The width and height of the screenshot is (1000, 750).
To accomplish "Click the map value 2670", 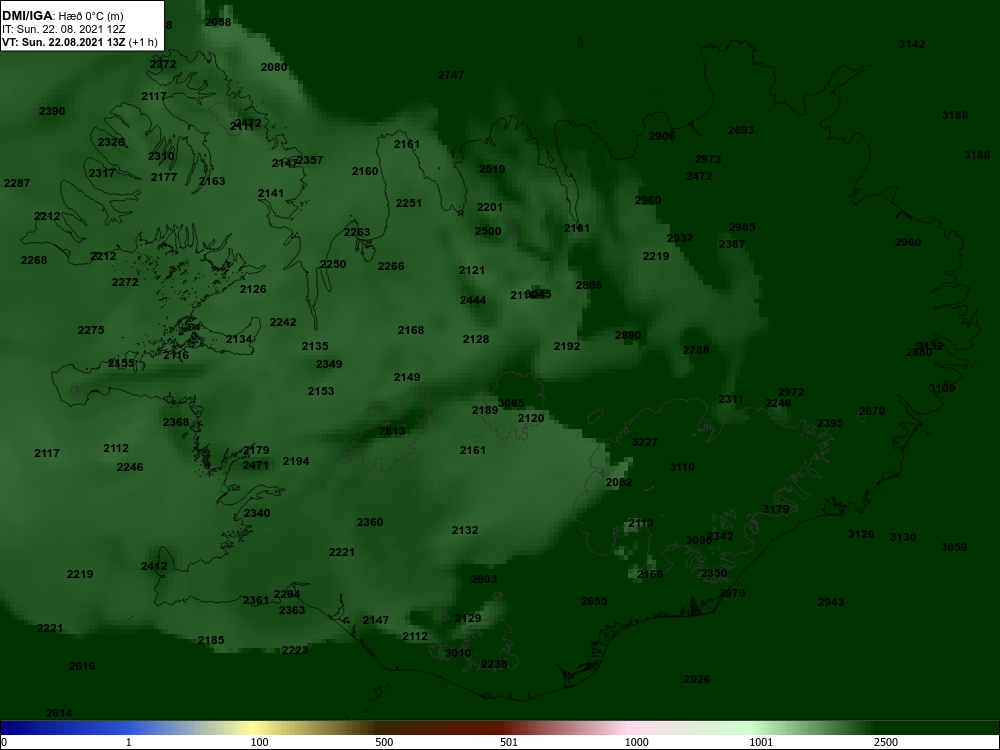I will [x=872, y=411].
